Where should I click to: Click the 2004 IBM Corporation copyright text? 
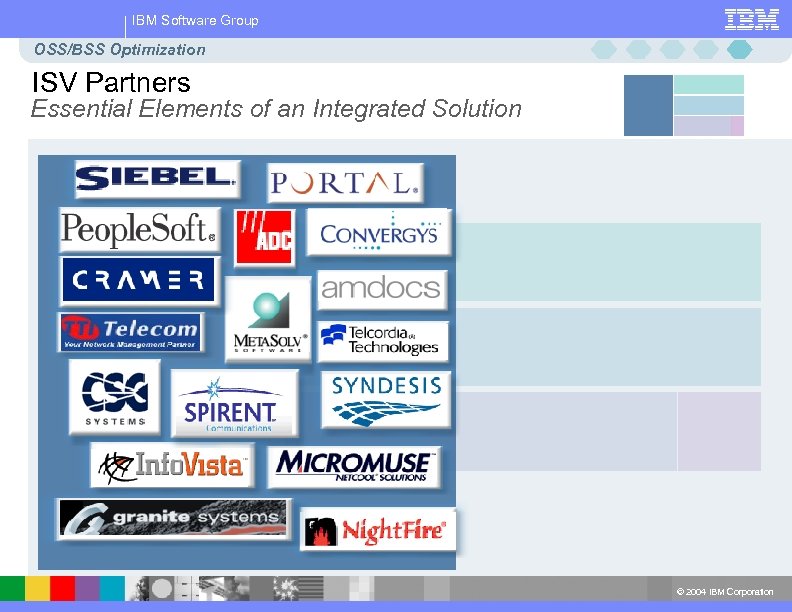pyautogui.click(x=725, y=591)
